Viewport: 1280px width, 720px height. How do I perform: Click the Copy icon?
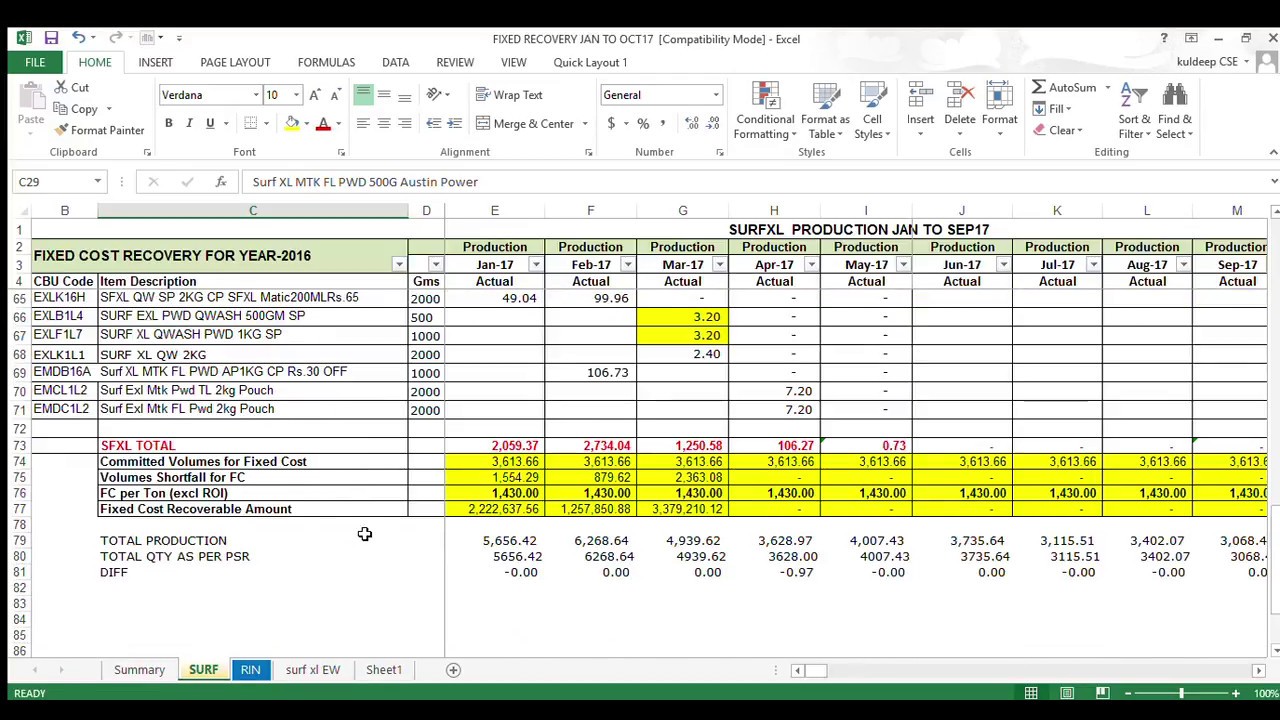click(x=60, y=109)
